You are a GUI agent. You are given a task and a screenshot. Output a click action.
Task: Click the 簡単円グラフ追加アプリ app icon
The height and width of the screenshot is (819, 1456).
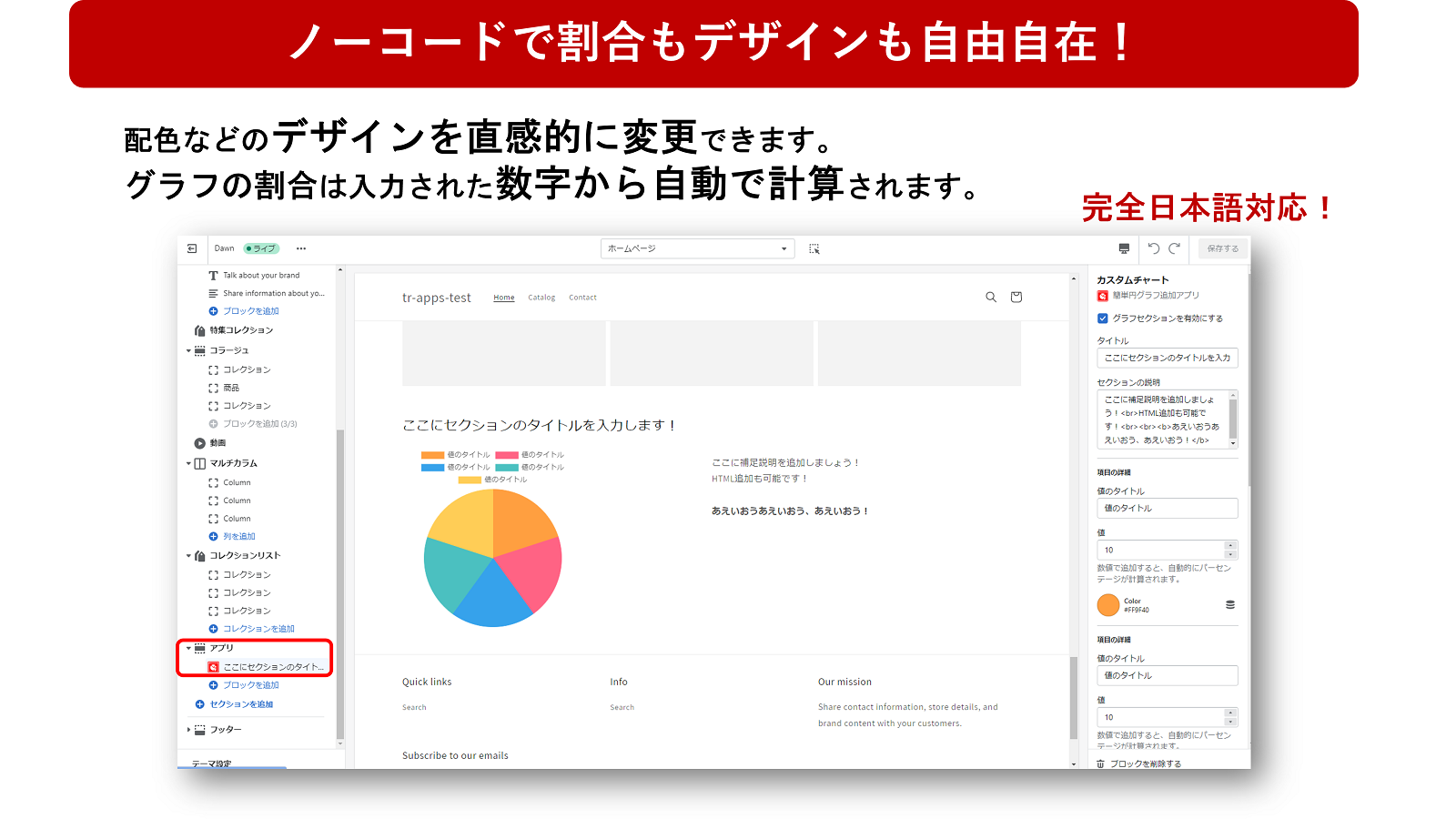coord(1102,296)
